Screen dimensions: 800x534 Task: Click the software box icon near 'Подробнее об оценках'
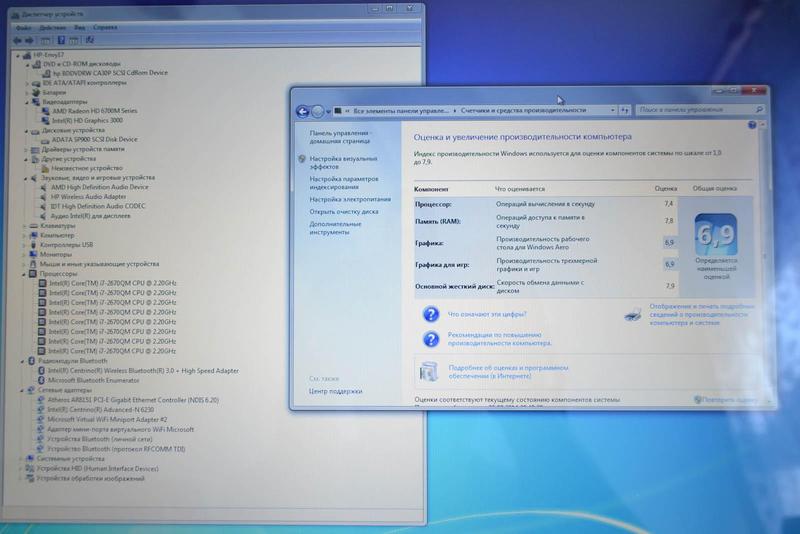click(430, 371)
